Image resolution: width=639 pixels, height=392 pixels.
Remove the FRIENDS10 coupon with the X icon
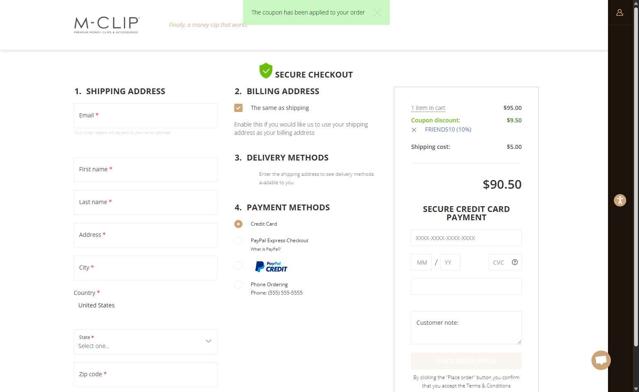click(x=414, y=130)
